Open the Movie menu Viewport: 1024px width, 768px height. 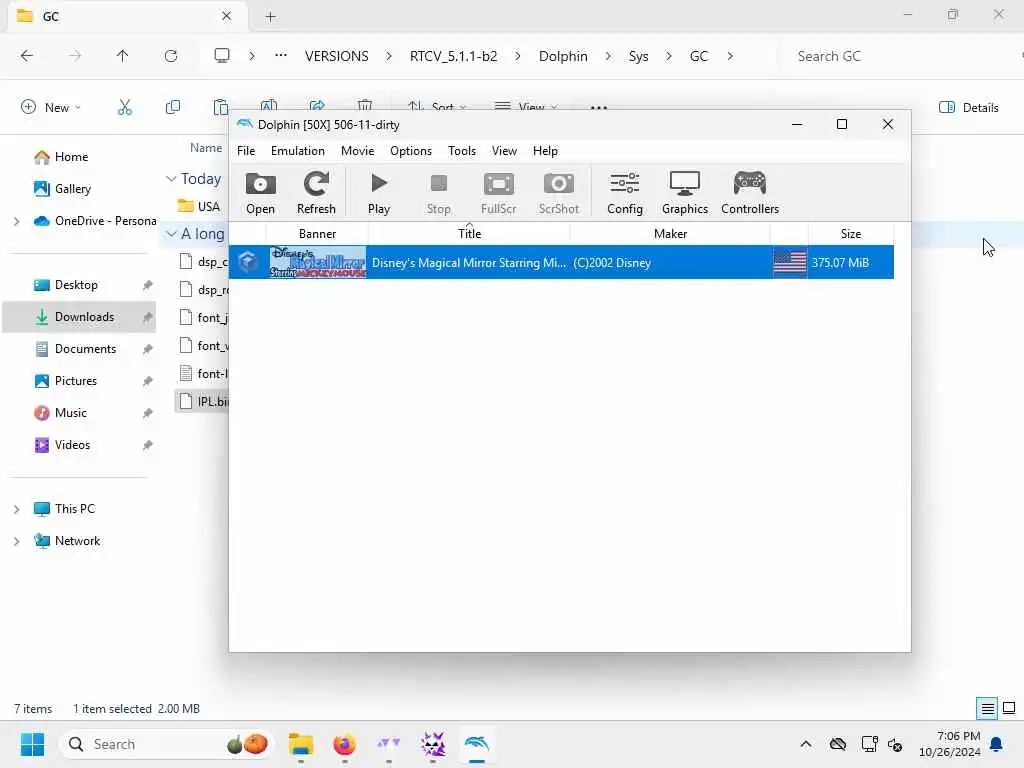pos(357,151)
